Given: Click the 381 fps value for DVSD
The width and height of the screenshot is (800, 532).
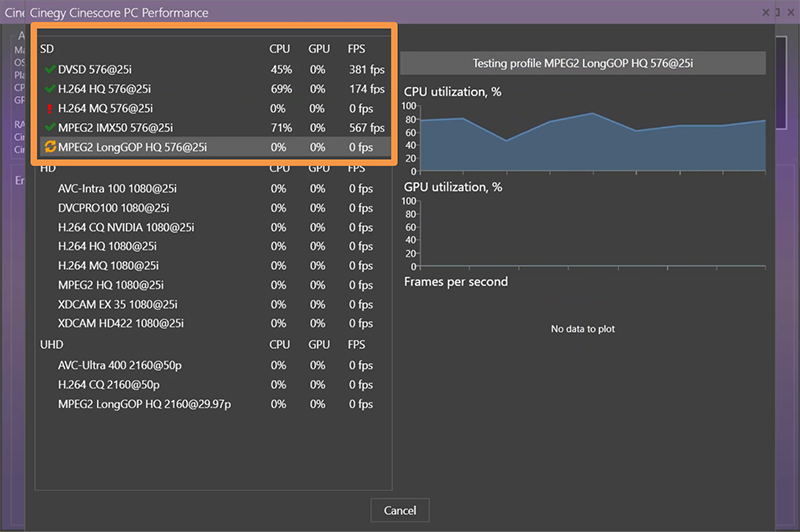Looking at the screenshot, I should 367,69.
